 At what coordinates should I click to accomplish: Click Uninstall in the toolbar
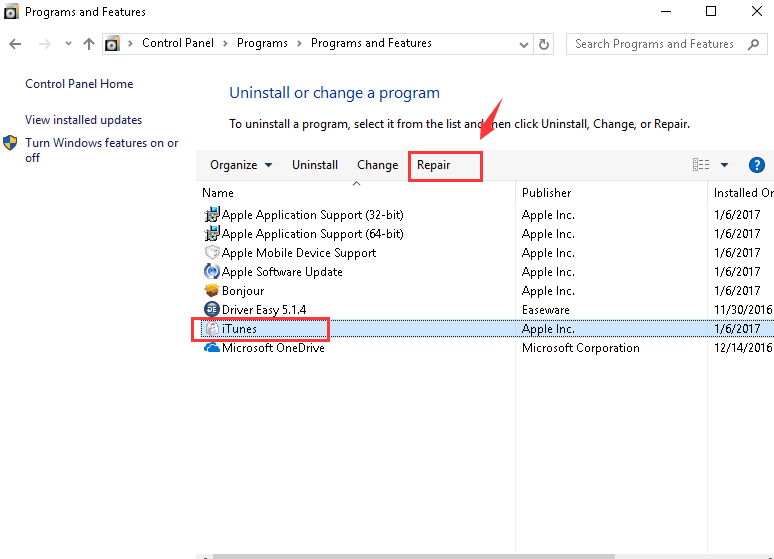point(315,165)
